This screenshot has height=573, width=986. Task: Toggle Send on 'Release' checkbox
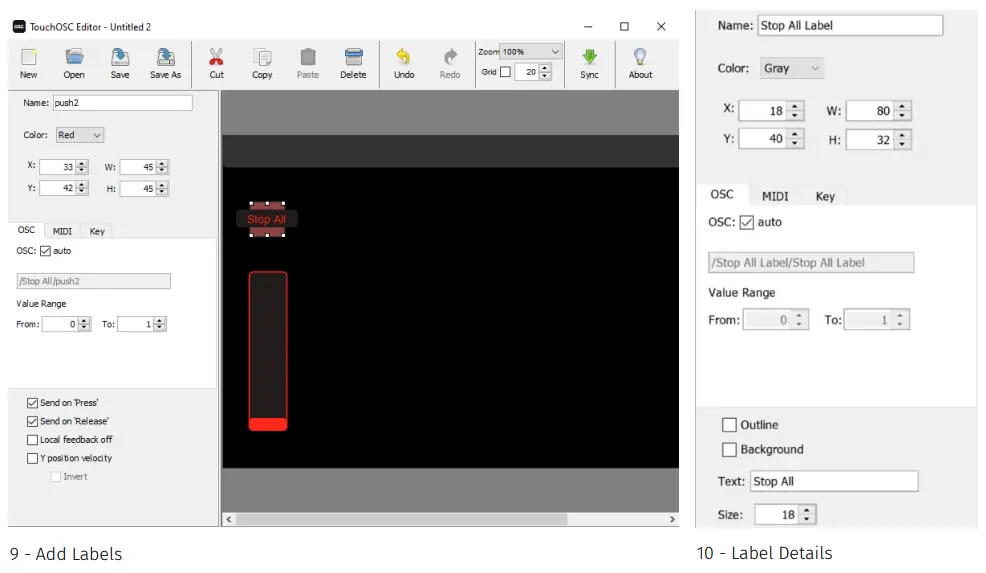32,421
